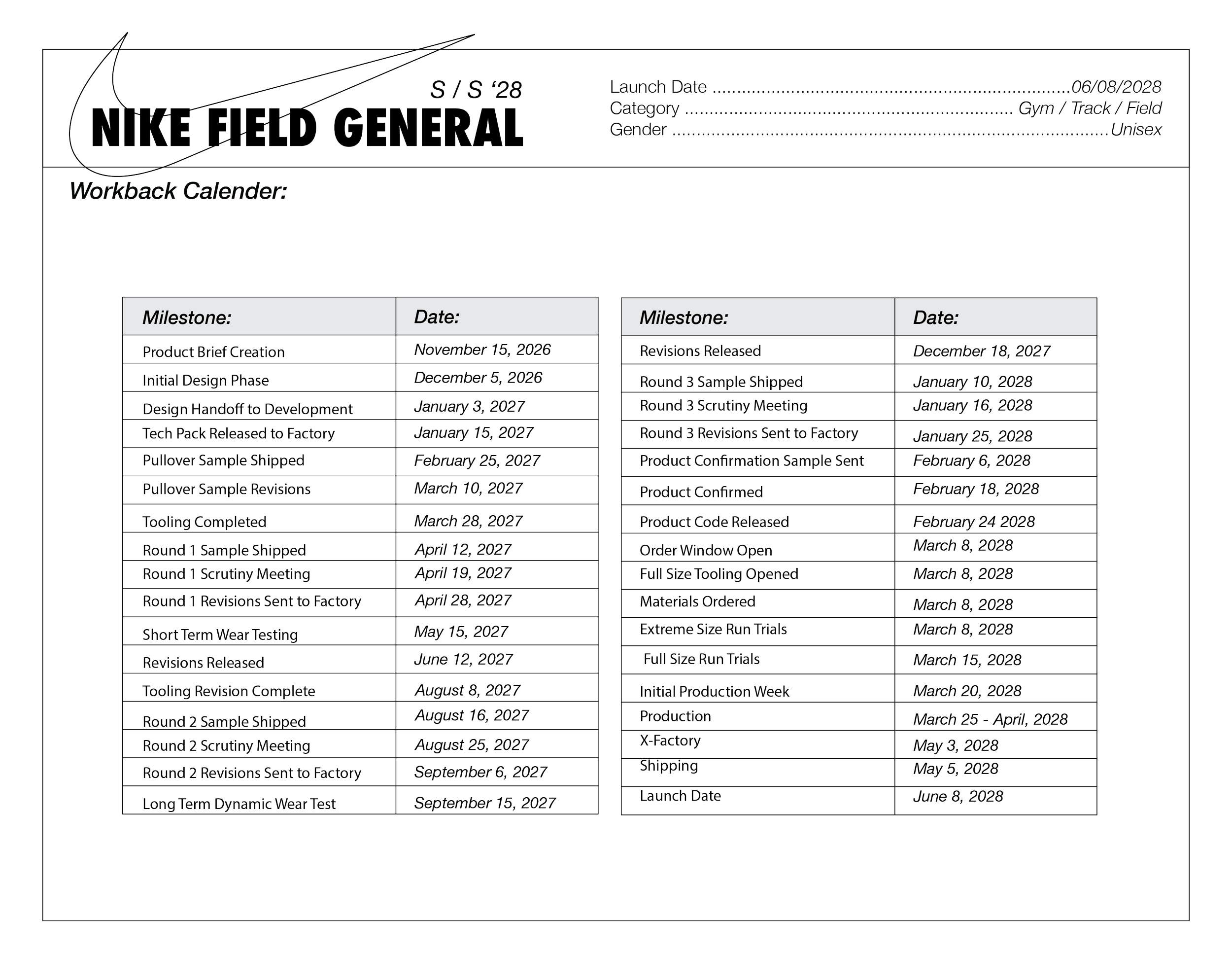Select the date September 6, 2027
The image size is (1232, 953).
[x=480, y=773]
